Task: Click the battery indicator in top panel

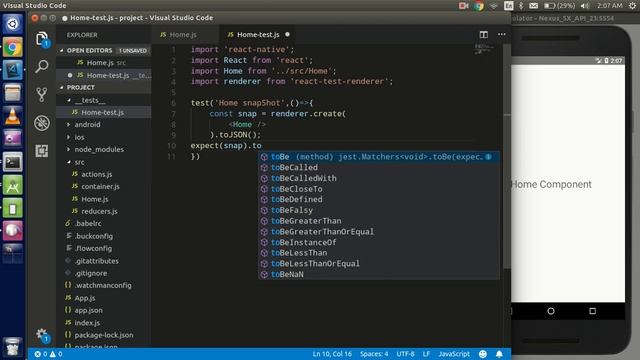Action: [559, 5]
